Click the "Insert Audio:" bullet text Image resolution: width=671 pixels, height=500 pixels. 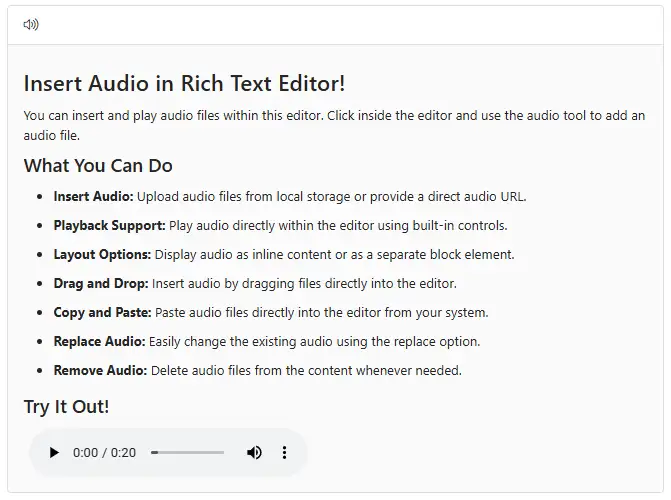click(x=93, y=196)
